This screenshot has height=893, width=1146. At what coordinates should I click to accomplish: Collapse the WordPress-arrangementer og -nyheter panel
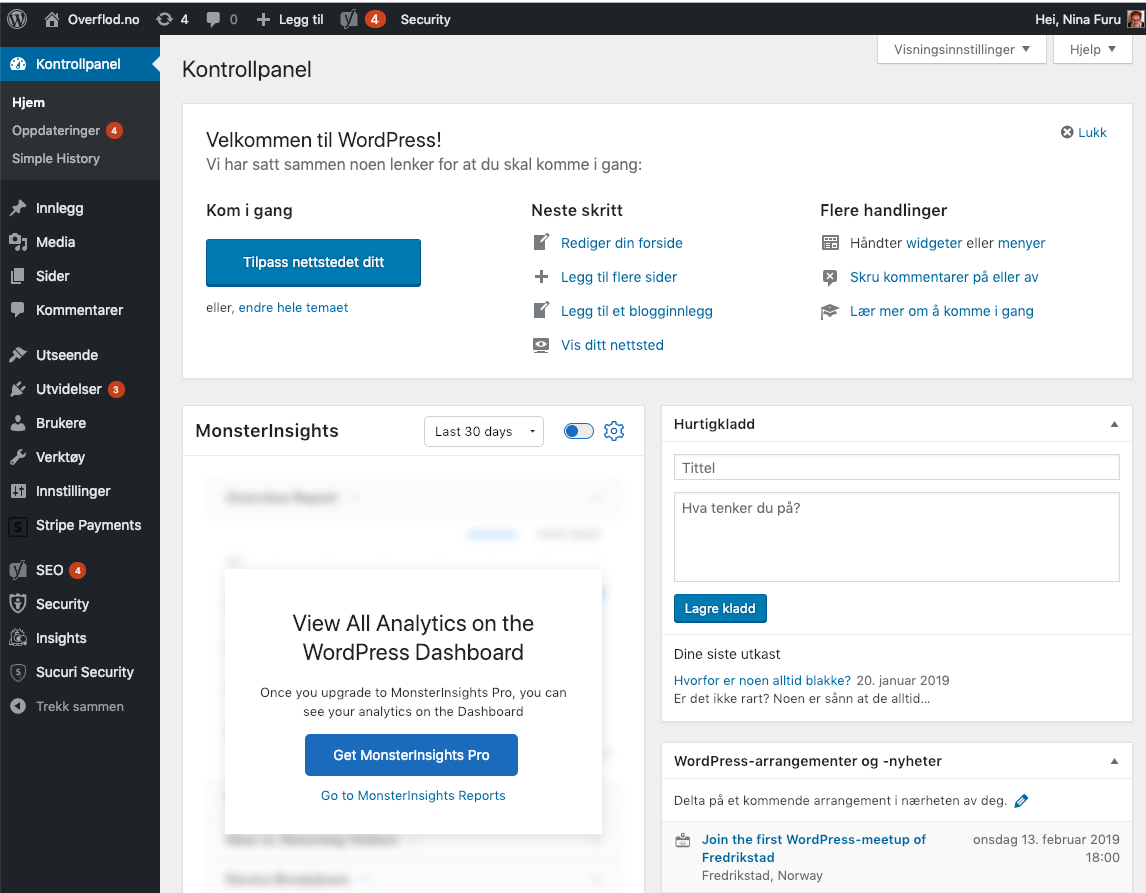coord(1114,761)
